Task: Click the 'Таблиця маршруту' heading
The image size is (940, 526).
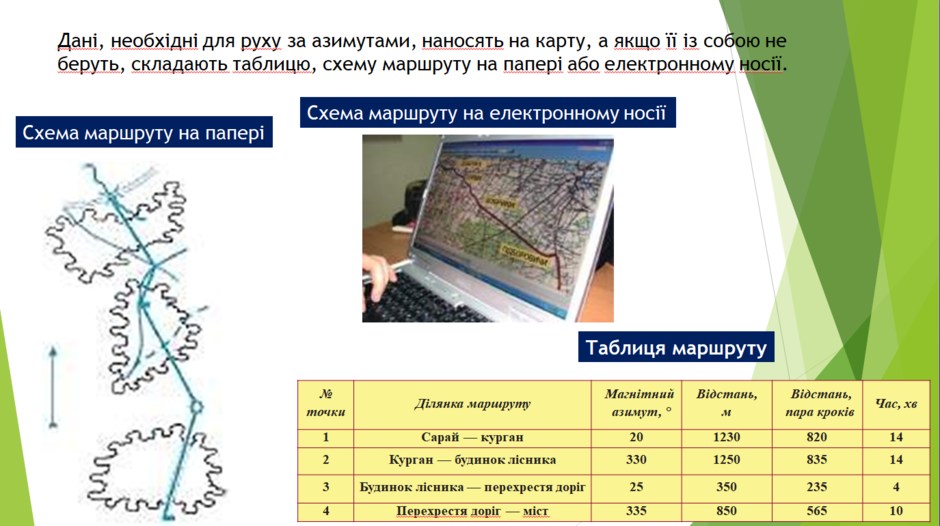Action: pos(676,347)
